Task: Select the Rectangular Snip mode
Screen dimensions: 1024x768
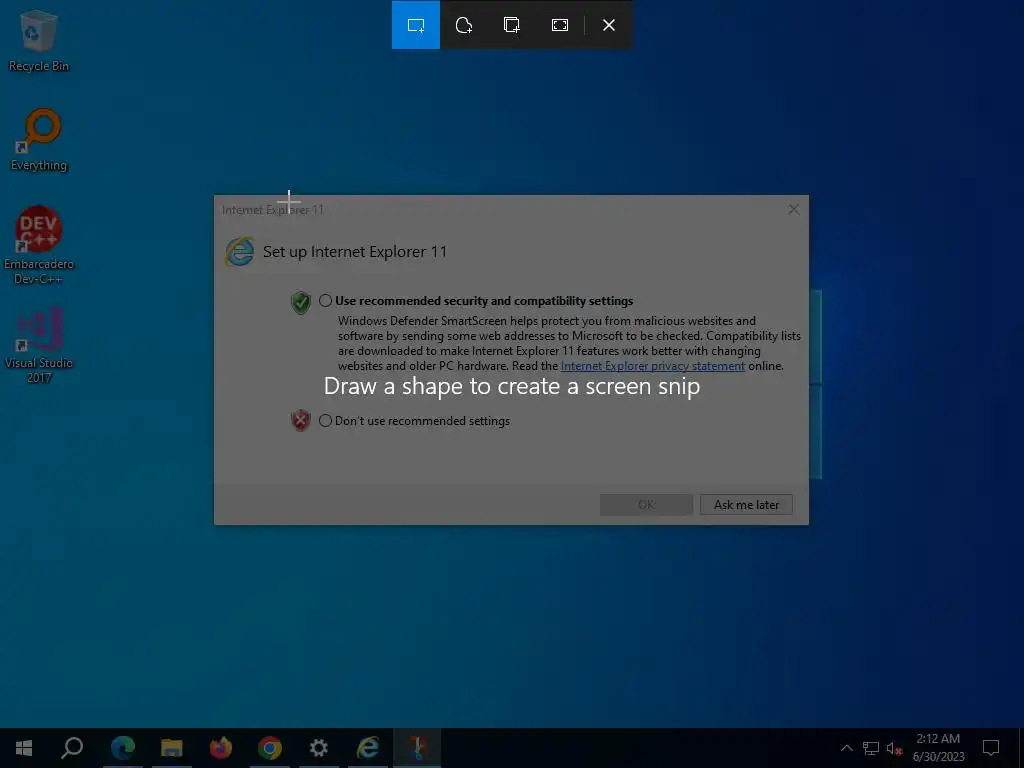Action: [415, 25]
